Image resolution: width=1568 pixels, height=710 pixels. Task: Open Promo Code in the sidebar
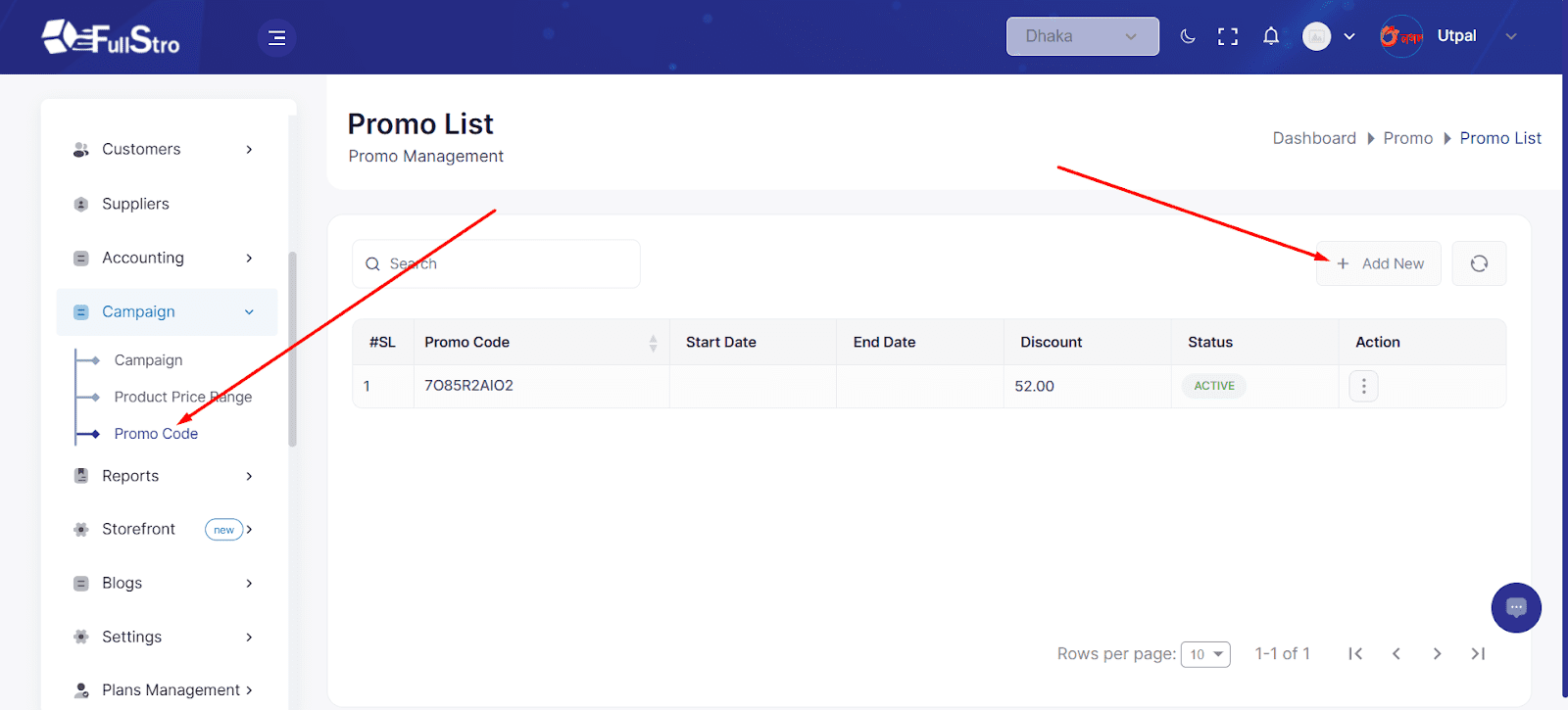(156, 434)
